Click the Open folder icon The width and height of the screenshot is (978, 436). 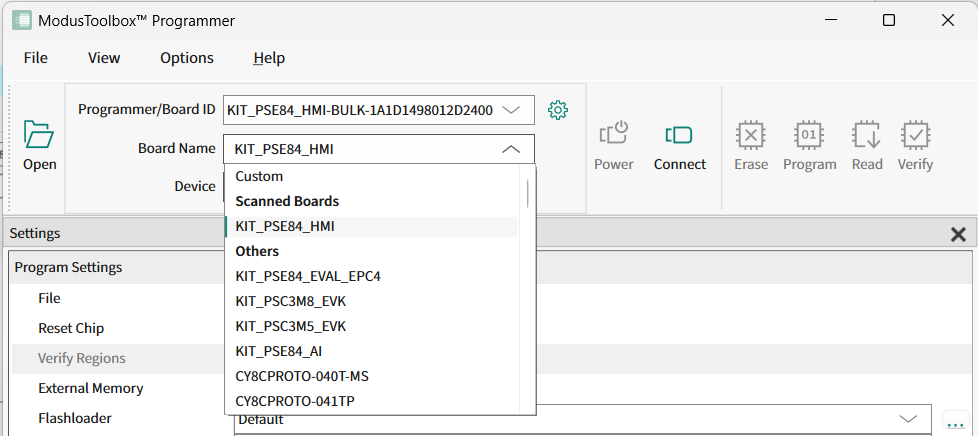39,134
